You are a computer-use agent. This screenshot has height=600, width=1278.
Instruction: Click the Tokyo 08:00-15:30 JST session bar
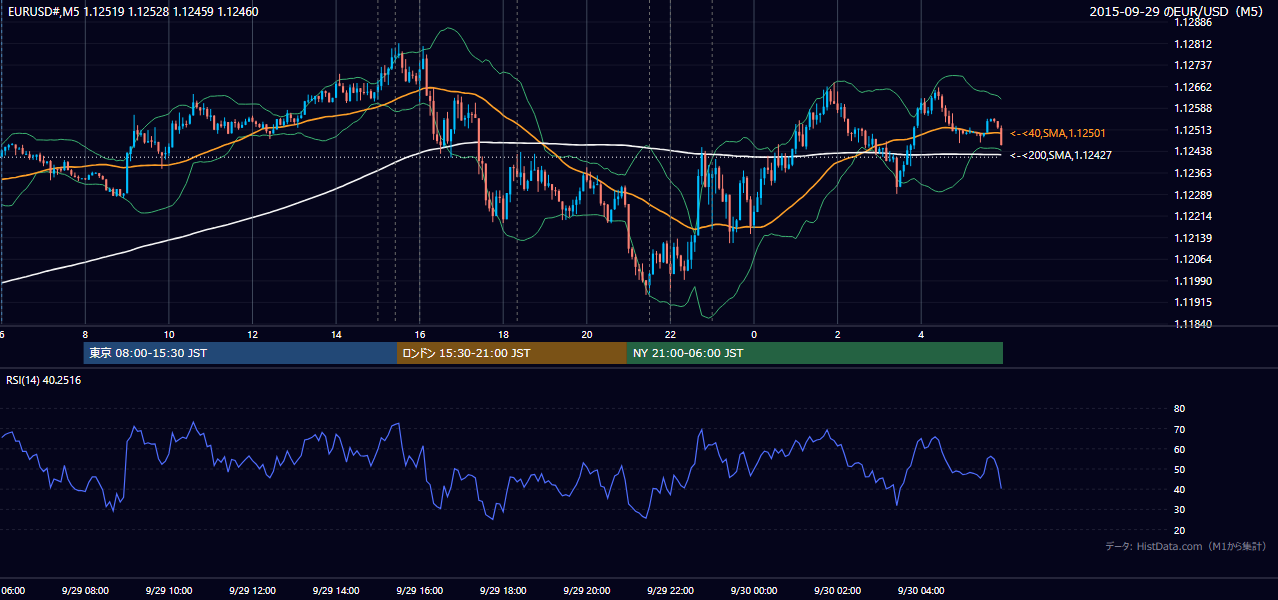point(240,353)
